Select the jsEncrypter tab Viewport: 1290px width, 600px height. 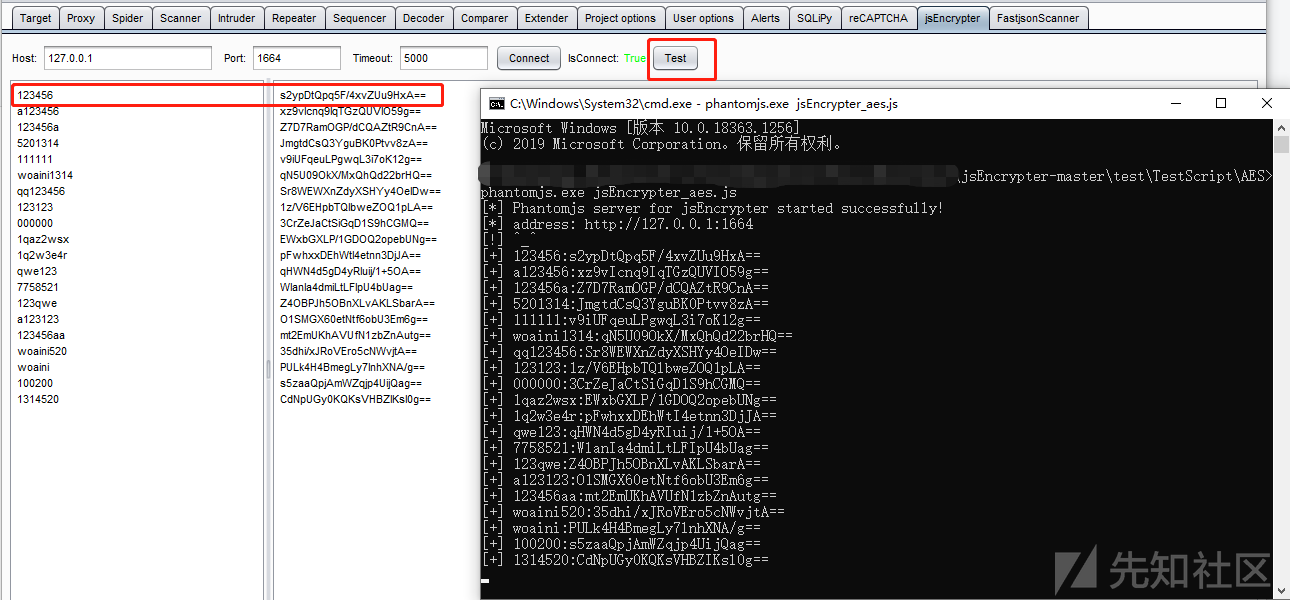click(x=953, y=18)
